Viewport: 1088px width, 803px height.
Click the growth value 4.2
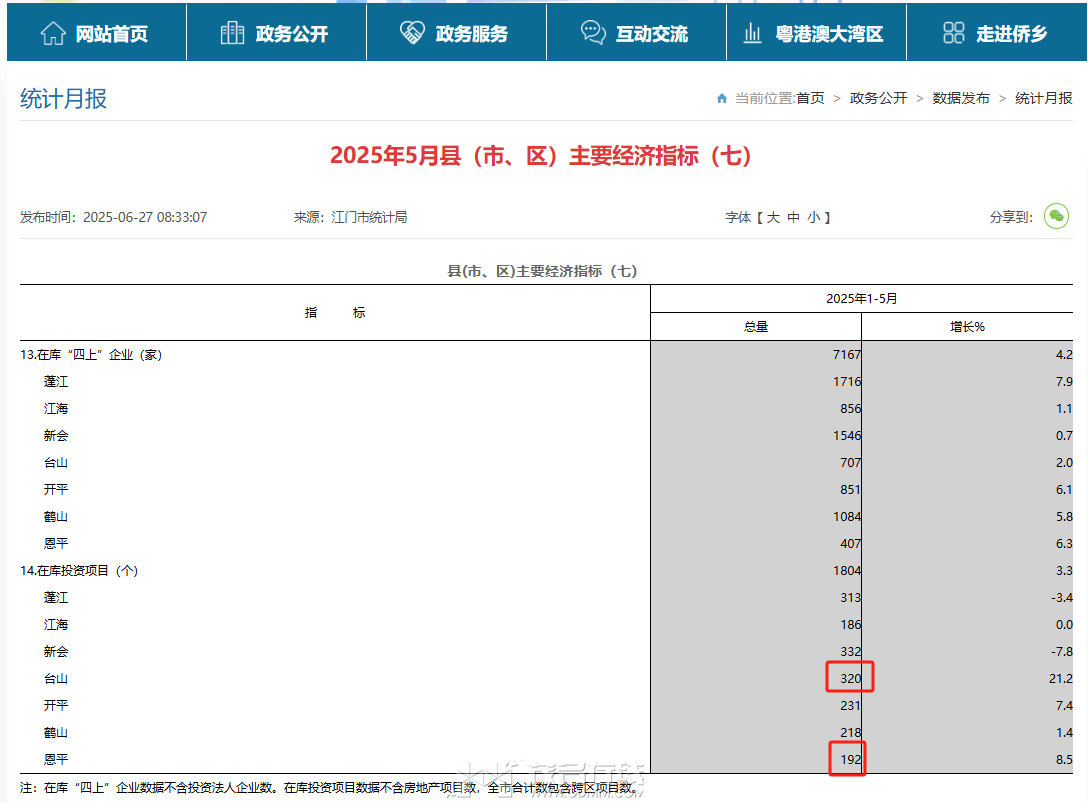coord(1064,355)
